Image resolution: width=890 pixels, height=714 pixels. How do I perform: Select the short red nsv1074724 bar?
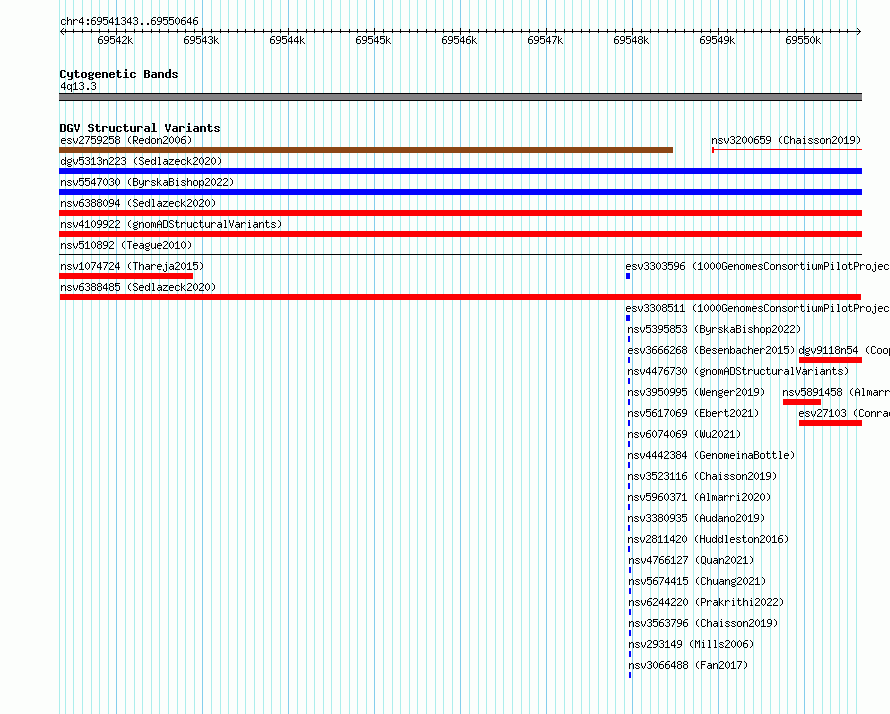click(x=126, y=276)
